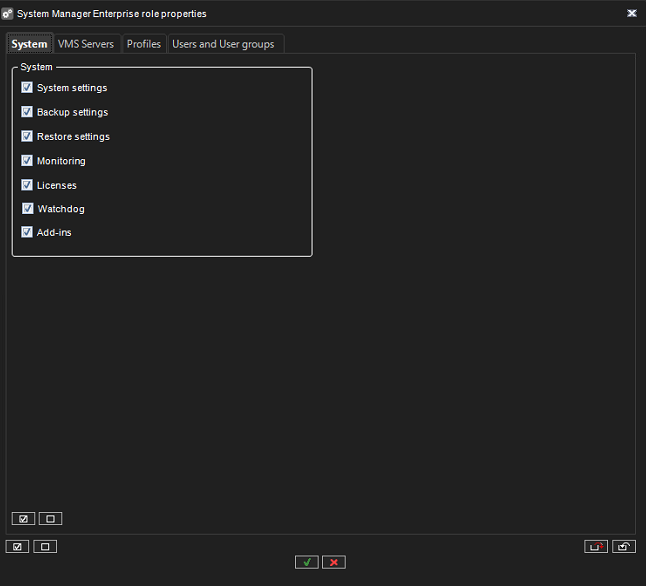Close the role properties dialog
Image resolution: width=646 pixels, height=586 pixels.
(x=631, y=13)
